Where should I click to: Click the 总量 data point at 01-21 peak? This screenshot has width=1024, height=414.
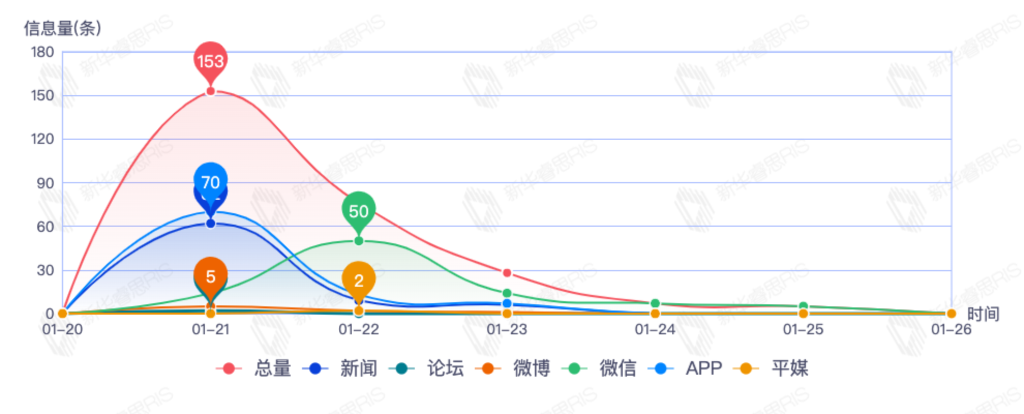[210, 91]
